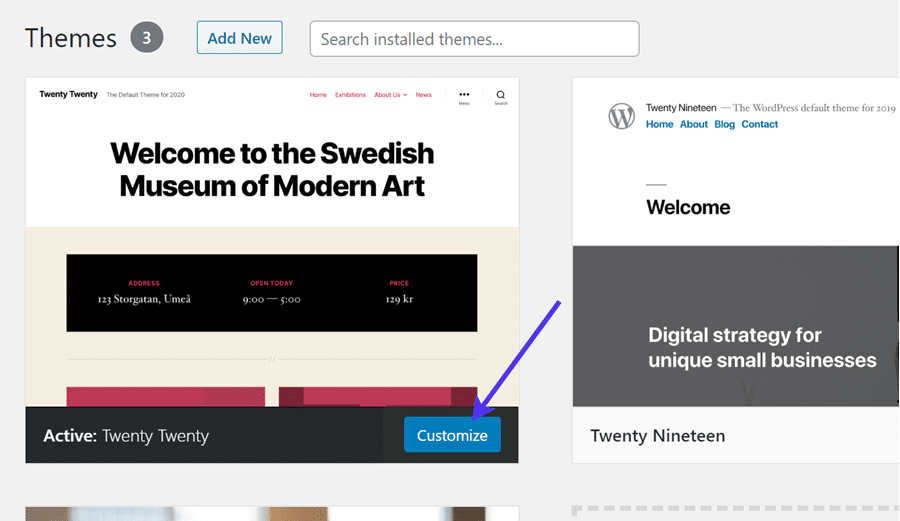Screen dimensions: 900x521
Task: Click the magnifier Search icon in Twenty Twenty preview
Action: click(501, 96)
